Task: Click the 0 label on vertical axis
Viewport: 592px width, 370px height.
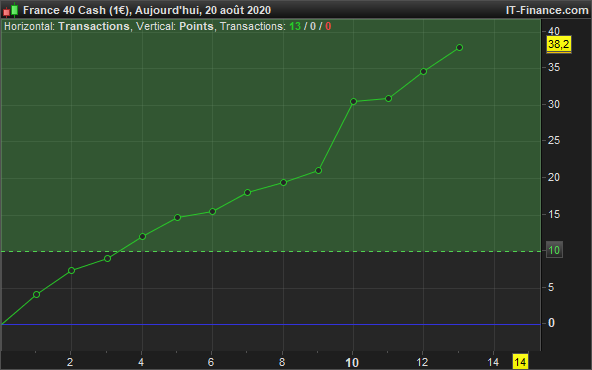Action: (551, 323)
